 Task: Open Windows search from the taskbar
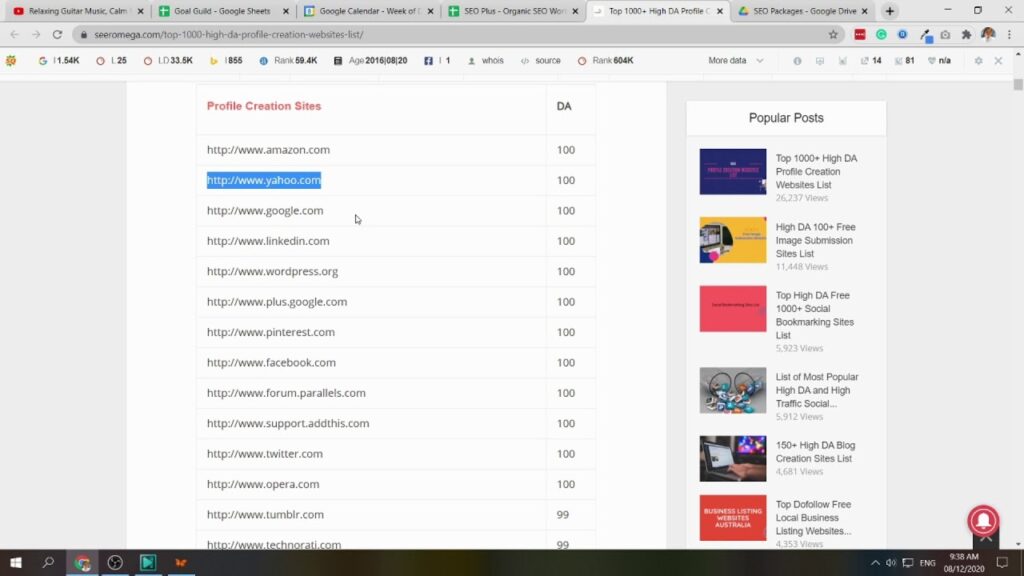48,562
